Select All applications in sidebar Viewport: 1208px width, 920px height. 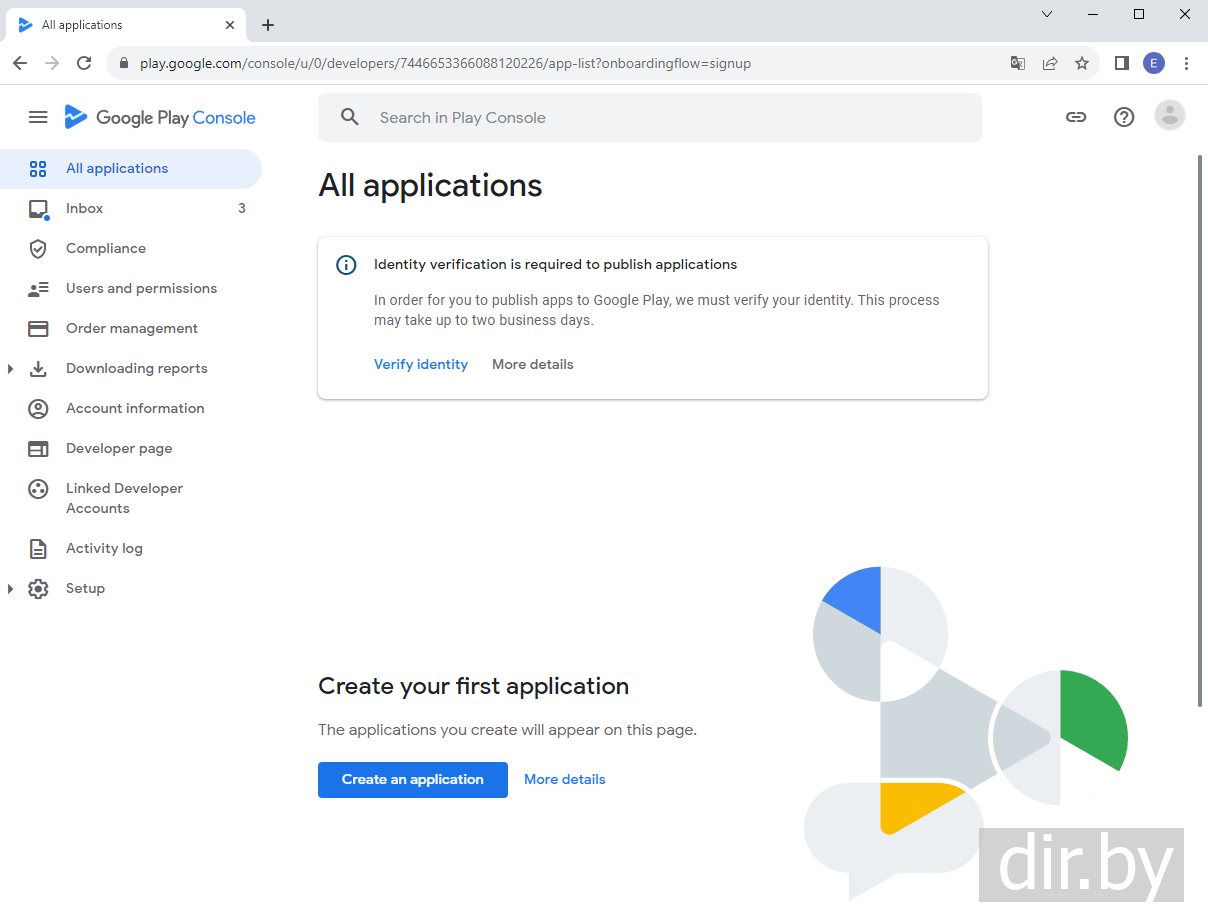click(x=117, y=168)
